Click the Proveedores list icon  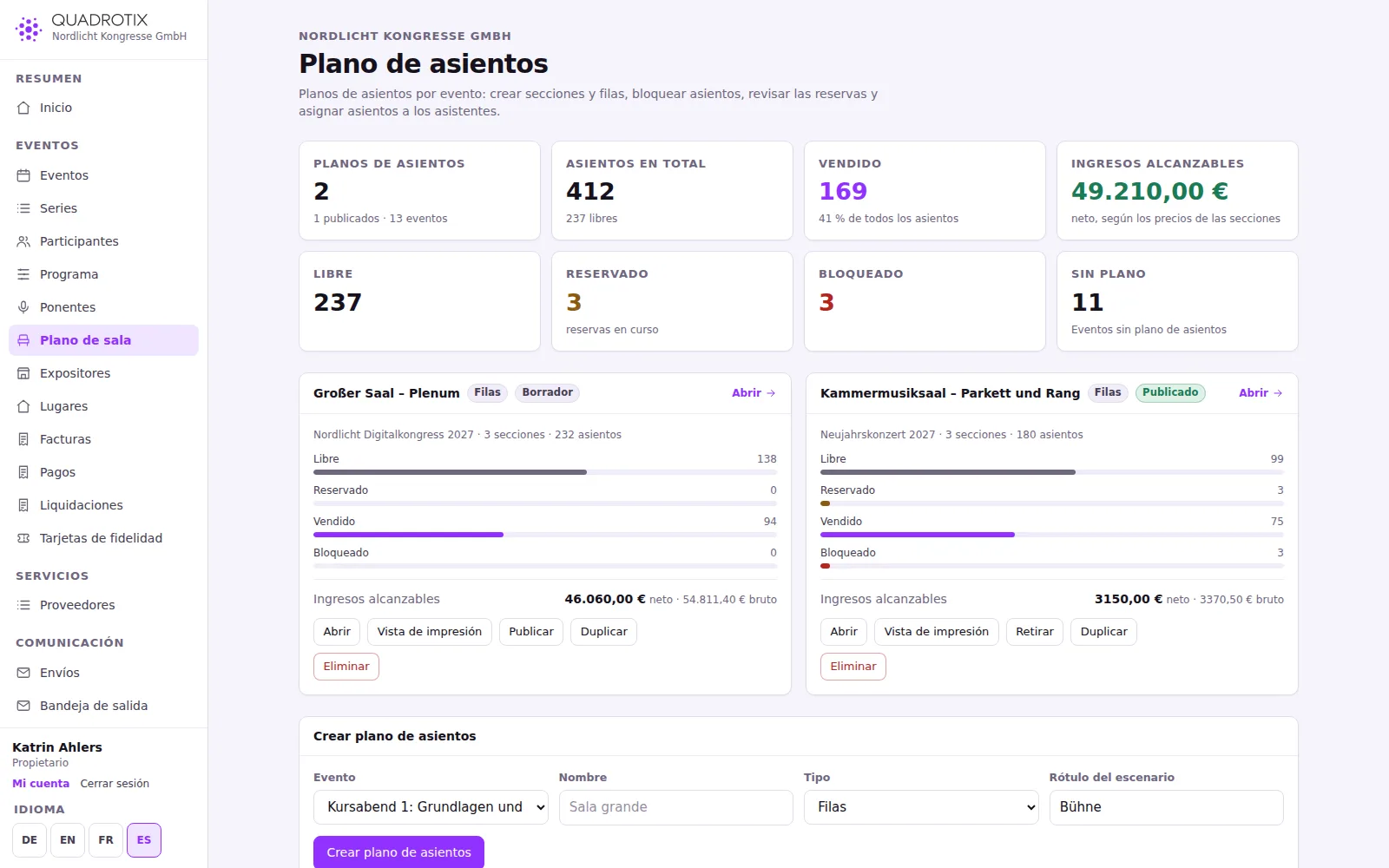click(x=23, y=605)
